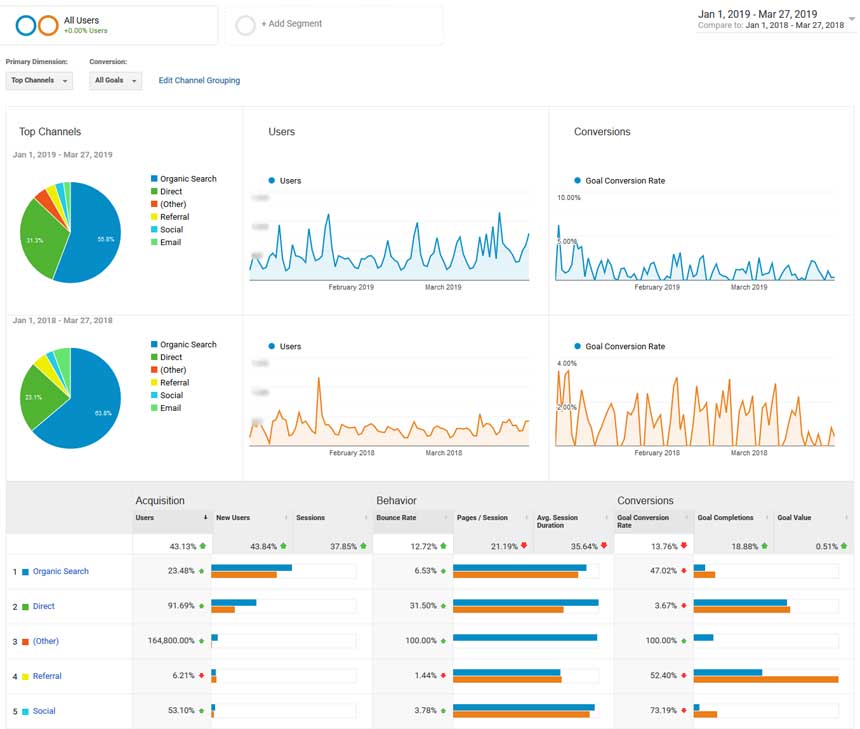The height and width of the screenshot is (729, 860).
Task: Click the Edit Channel Grouping link
Action: [x=199, y=81]
